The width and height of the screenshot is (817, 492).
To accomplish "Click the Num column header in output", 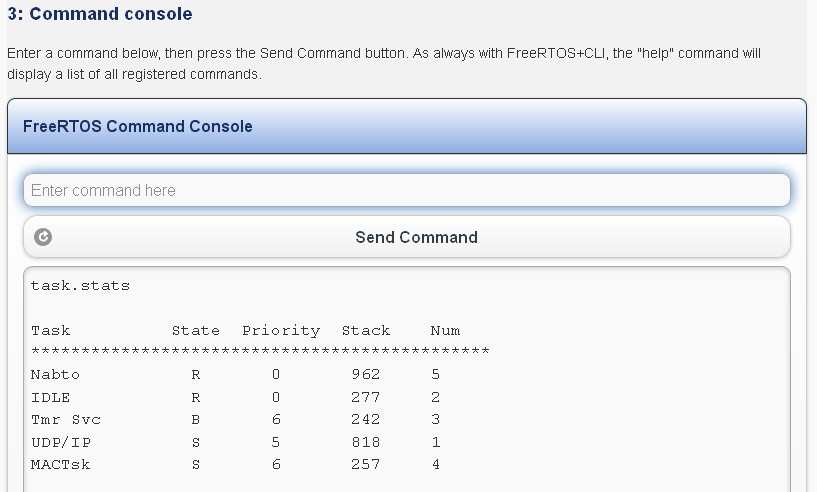I will pyautogui.click(x=445, y=331).
